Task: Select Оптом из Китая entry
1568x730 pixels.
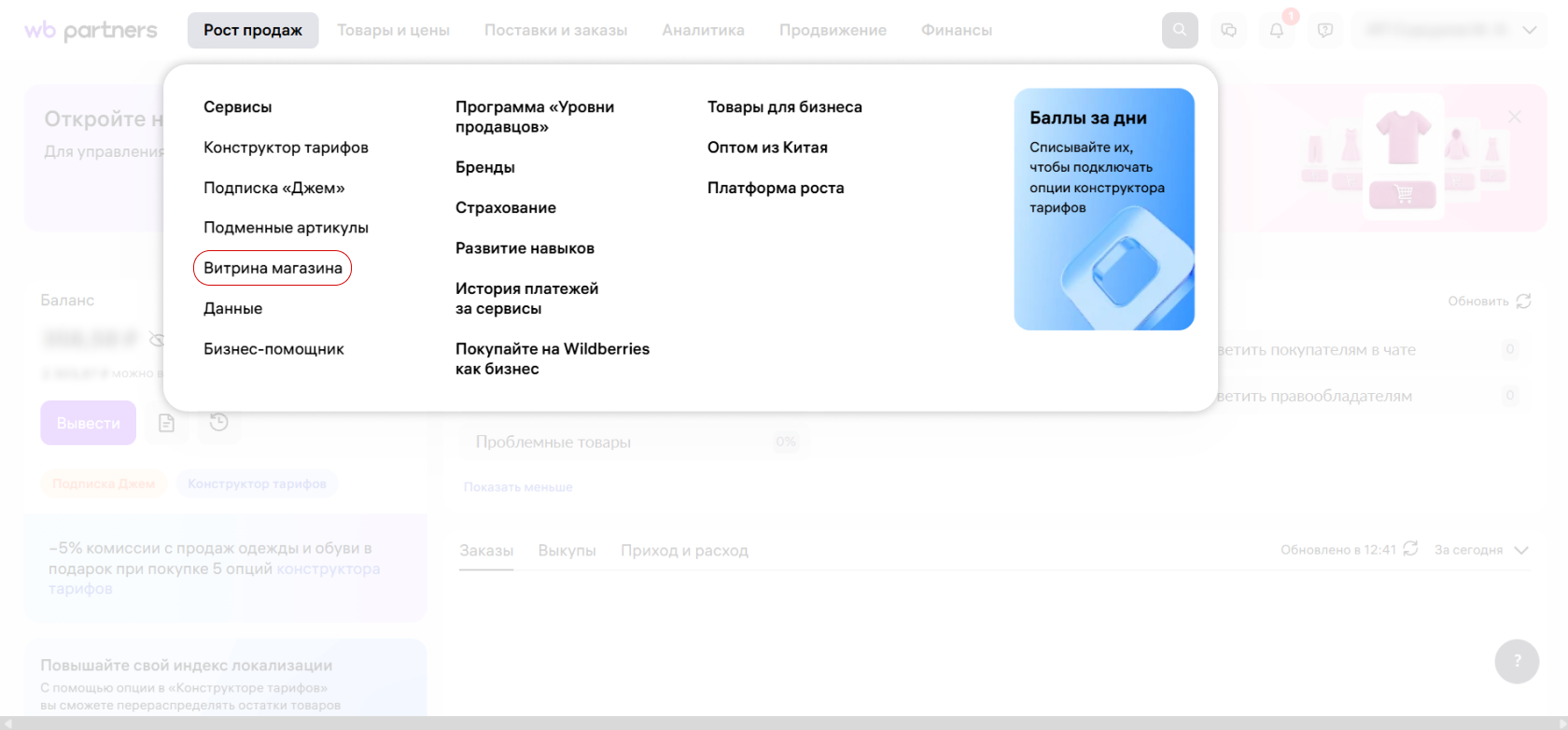Action: click(767, 147)
